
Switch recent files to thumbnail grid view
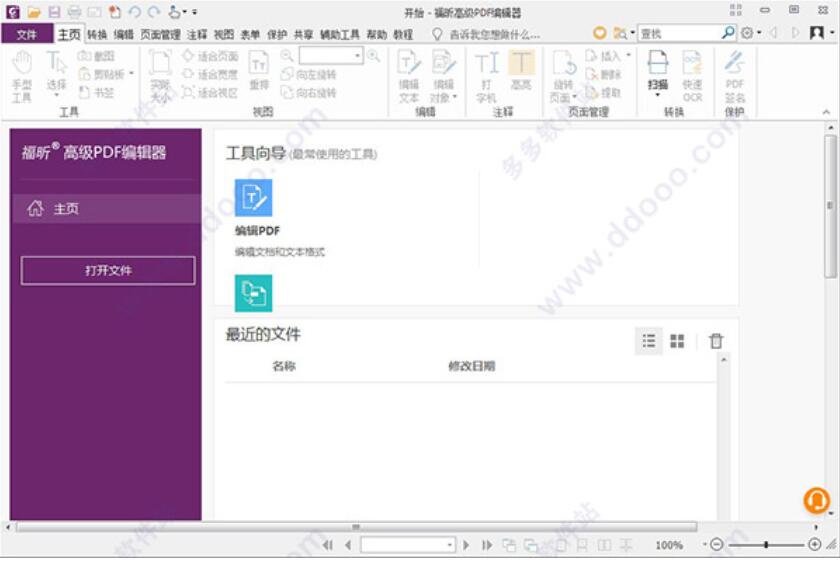[x=677, y=341]
